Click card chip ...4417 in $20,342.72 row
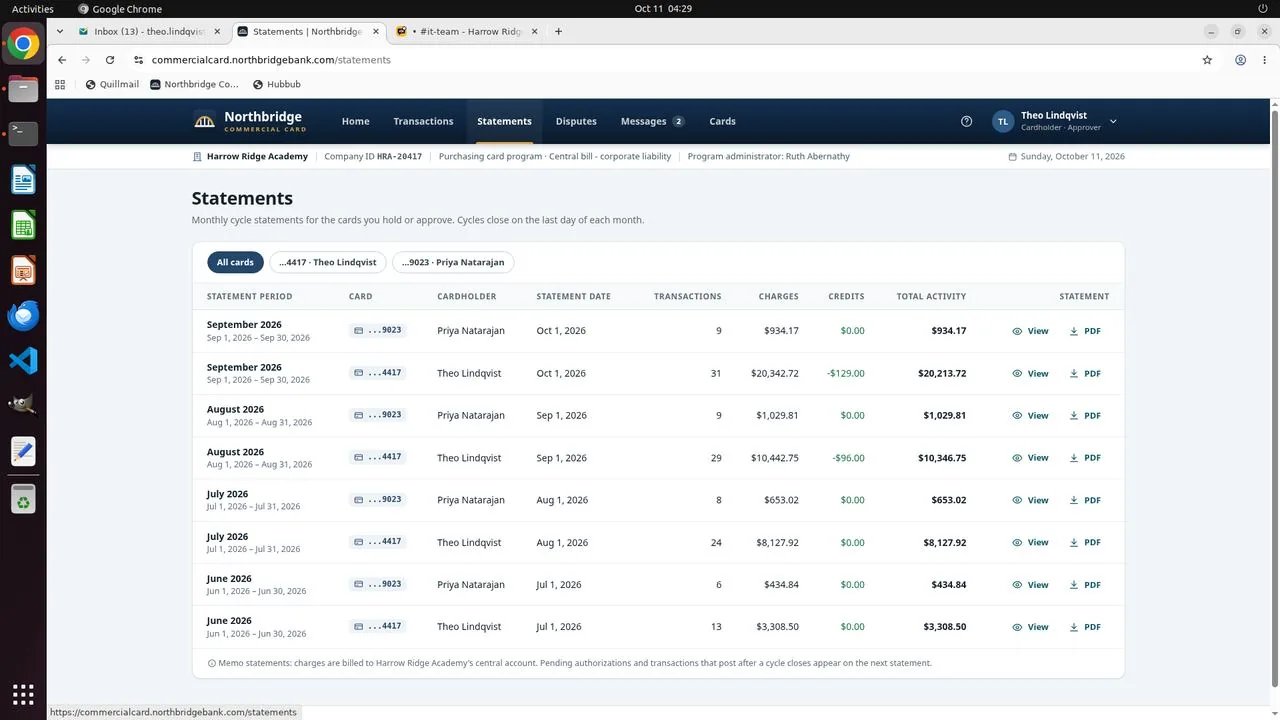The height and width of the screenshot is (720, 1280). coord(377,373)
